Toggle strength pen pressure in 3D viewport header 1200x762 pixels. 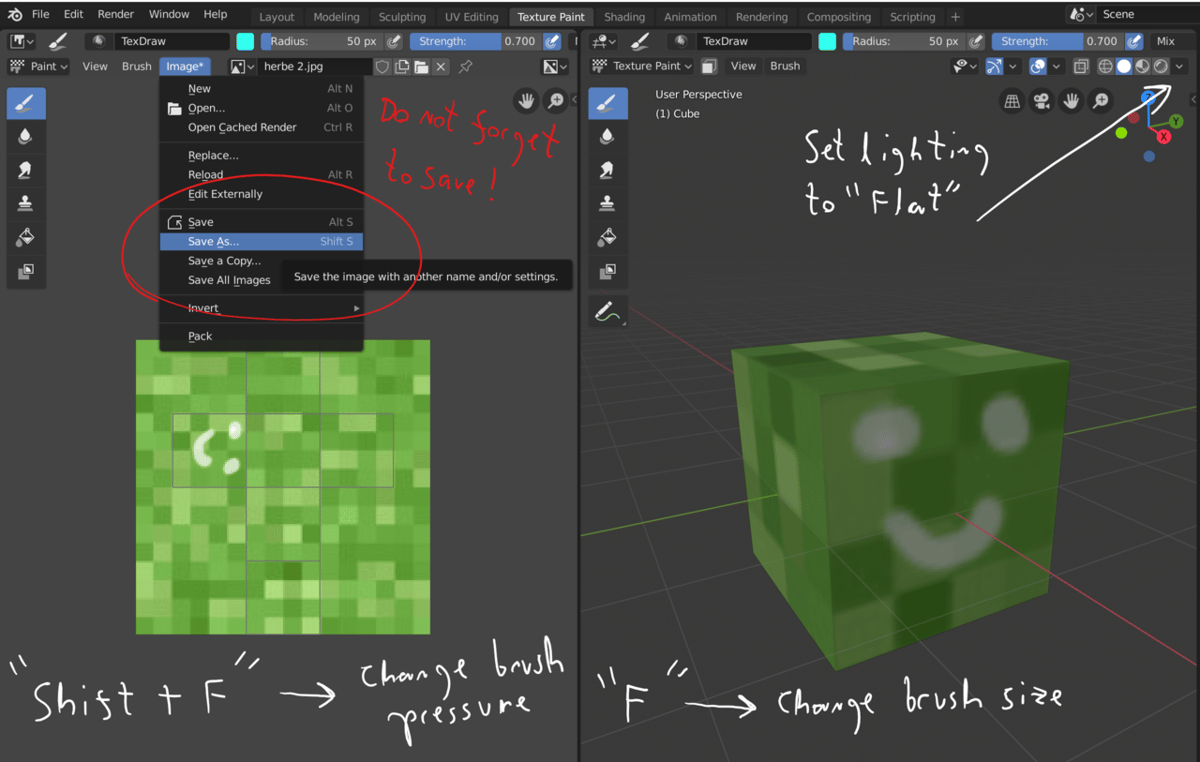pos(1134,42)
